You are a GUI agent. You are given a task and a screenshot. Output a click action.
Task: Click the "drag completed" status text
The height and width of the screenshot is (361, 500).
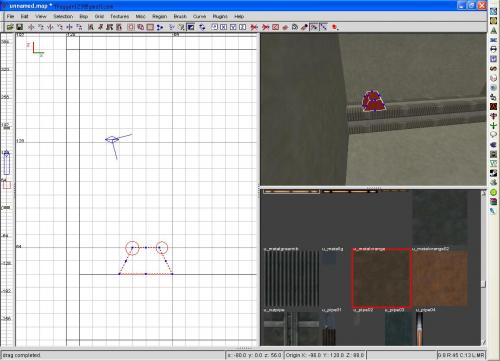click(21, 355)
